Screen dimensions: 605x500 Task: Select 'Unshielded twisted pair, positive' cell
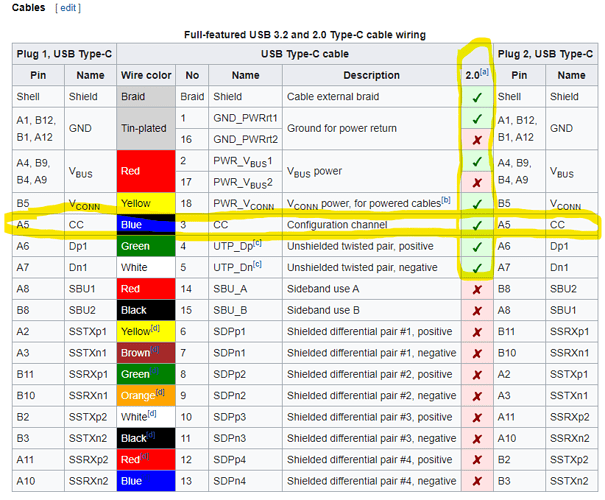point(372,246)
